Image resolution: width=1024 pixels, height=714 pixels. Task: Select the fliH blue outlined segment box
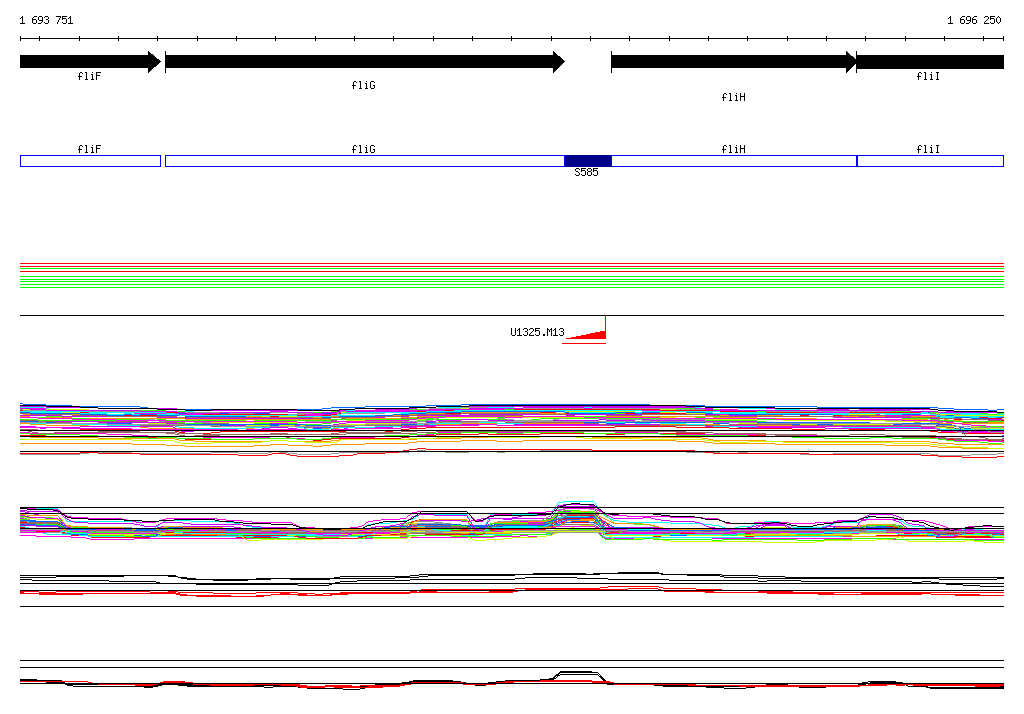coord(734,161)
